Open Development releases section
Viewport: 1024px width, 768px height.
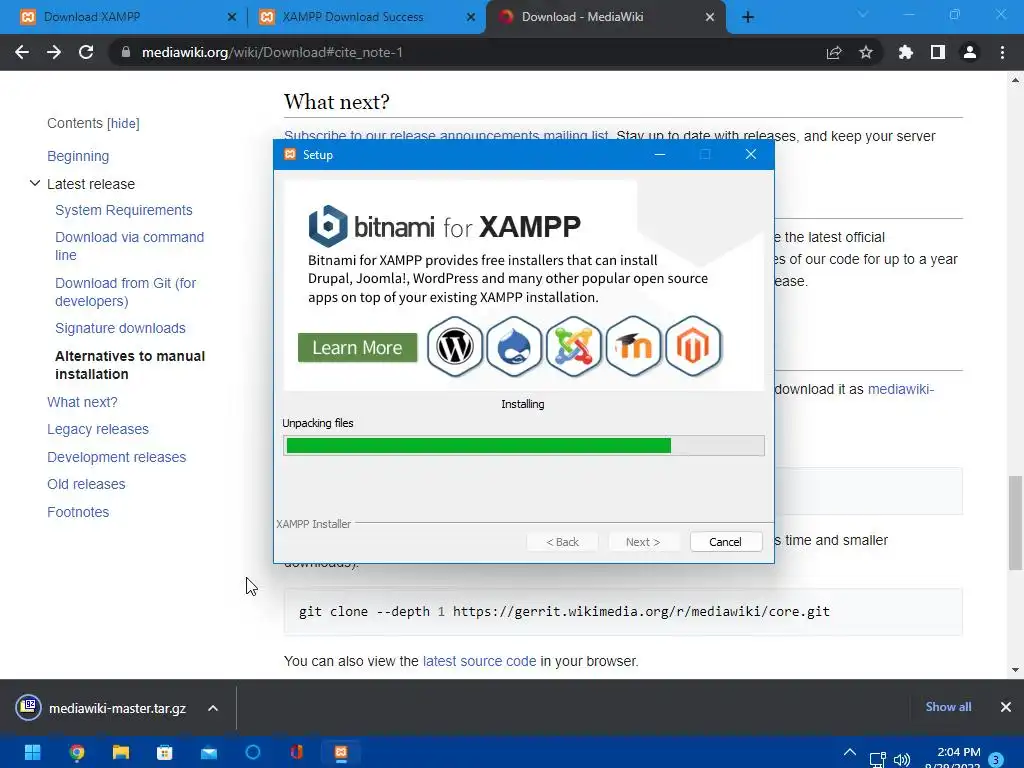116,457
